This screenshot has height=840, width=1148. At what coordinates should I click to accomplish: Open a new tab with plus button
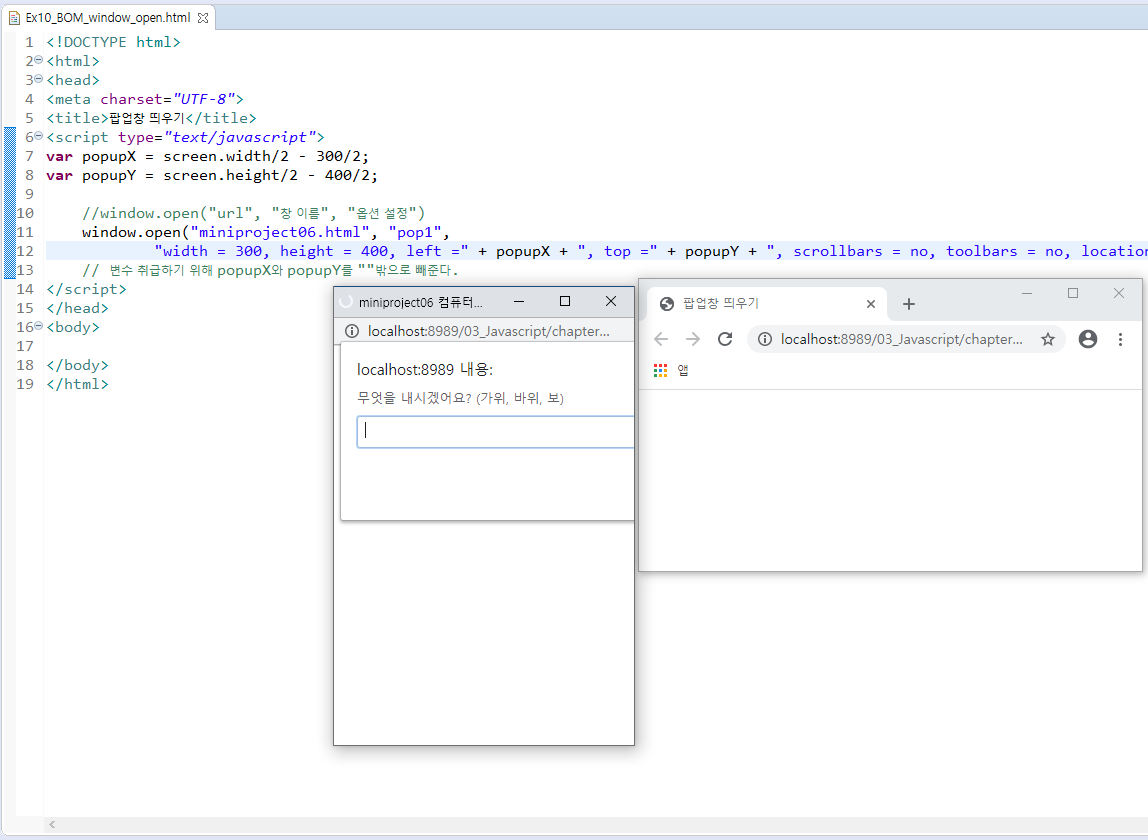[x=909, y=304]
